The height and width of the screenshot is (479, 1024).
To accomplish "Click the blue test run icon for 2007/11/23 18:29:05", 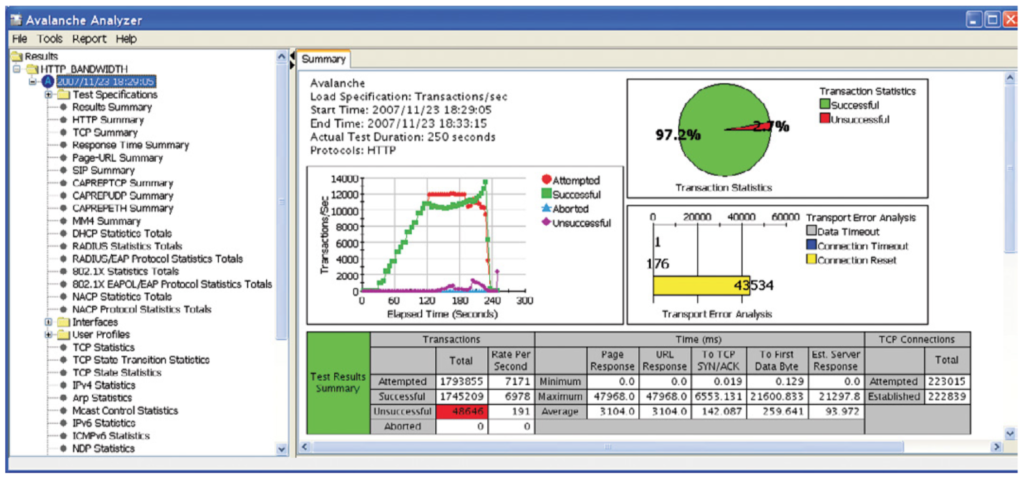I will (x=48, y=81).
